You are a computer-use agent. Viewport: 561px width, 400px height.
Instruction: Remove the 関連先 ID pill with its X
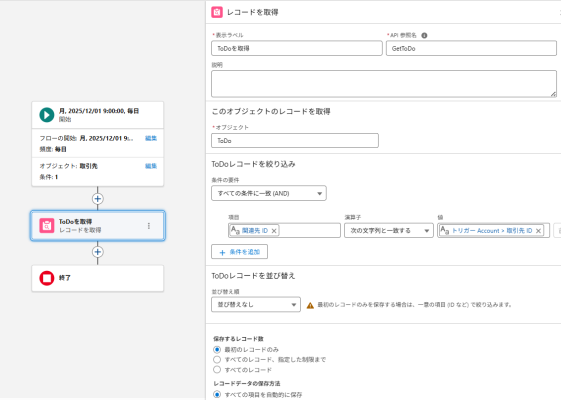pyautogui.click(x=274, y=231)
